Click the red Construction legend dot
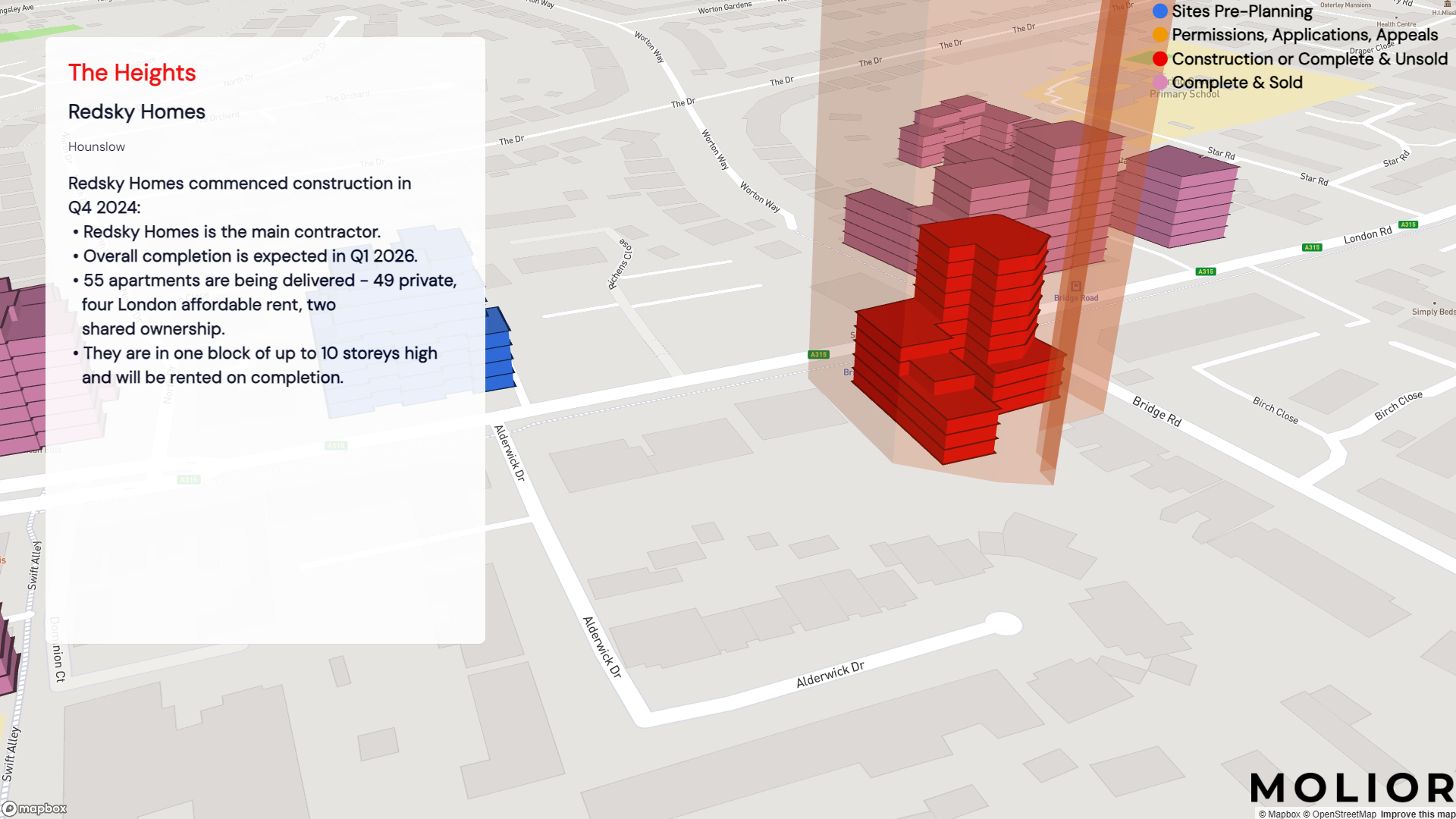Screen dimensions: 1456x819 [x=1159, y=59]
